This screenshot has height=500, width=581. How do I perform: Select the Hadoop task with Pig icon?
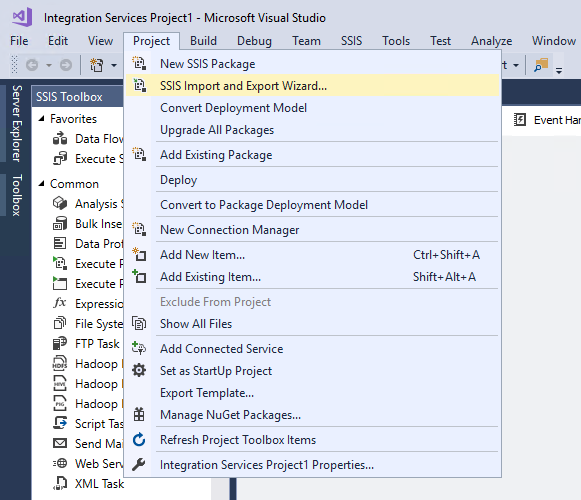(x=87, y=404)
